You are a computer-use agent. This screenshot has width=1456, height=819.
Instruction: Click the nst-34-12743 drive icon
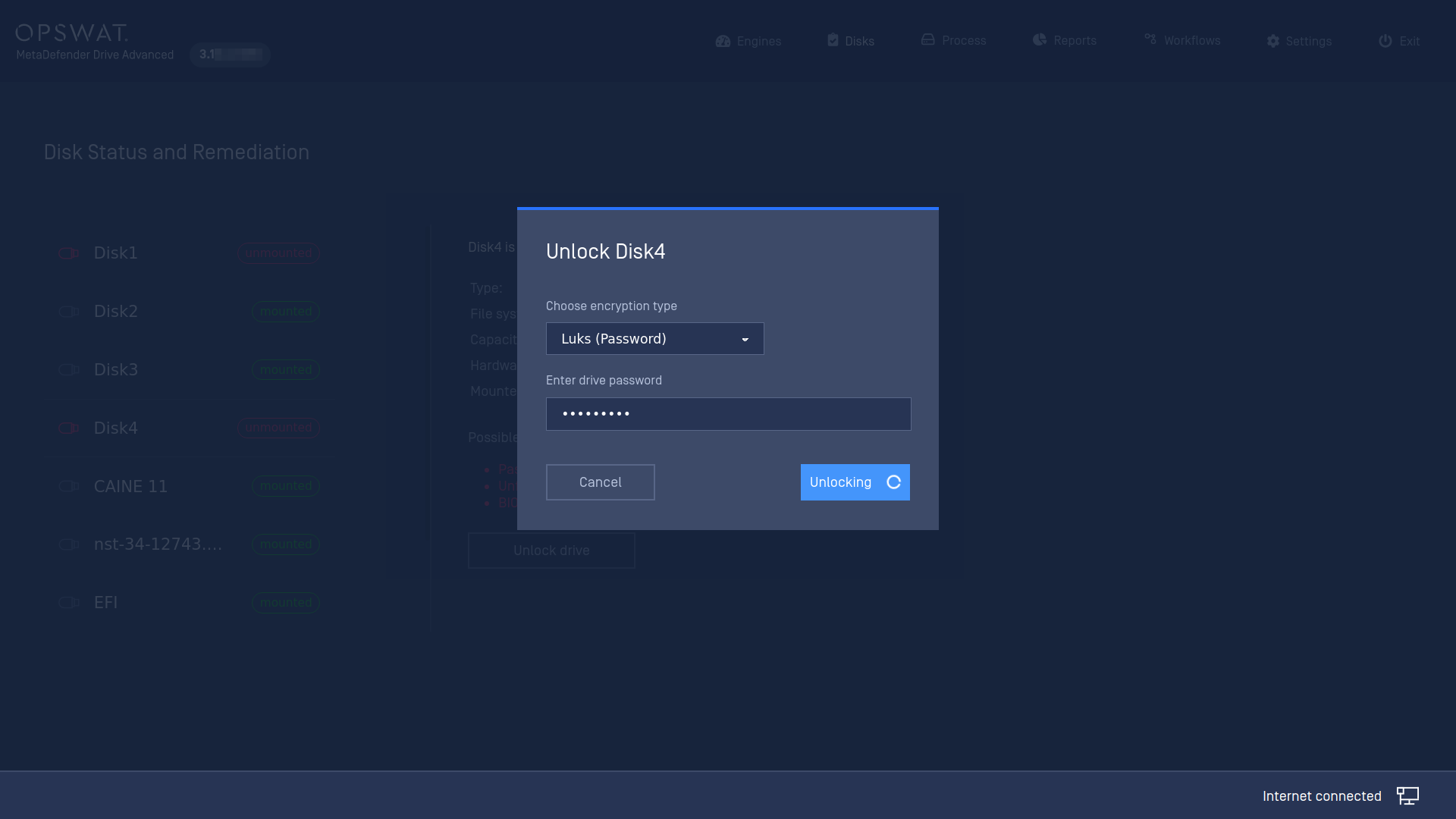pos(69,544)
